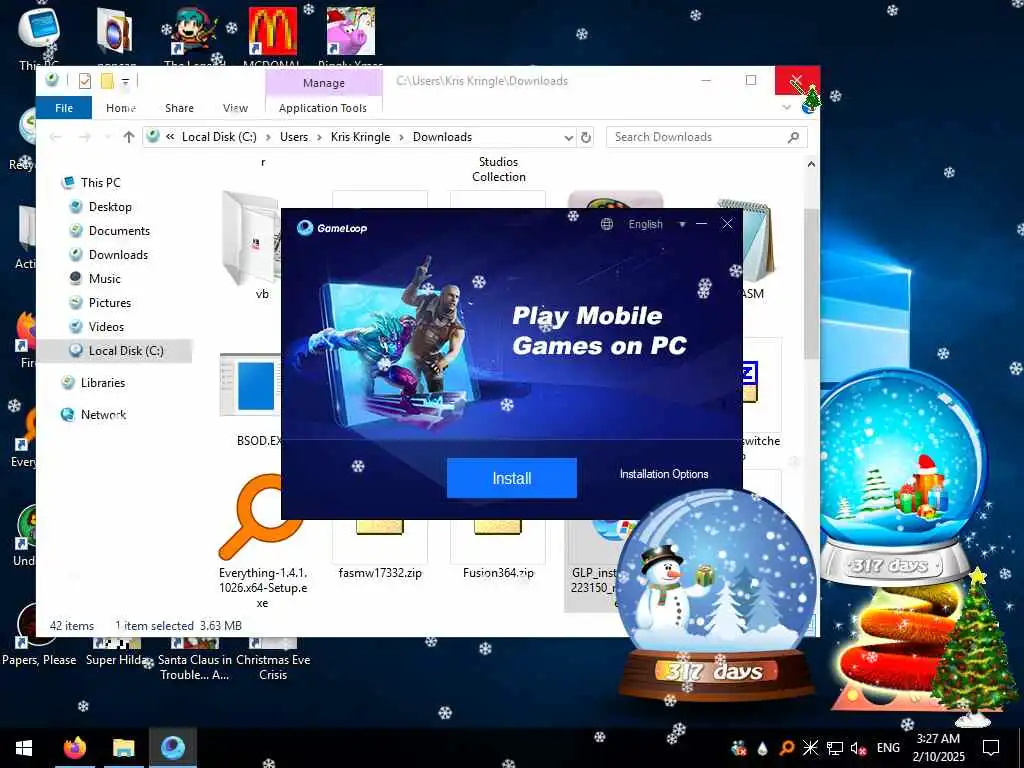
Task: Expand the Explorer ribbon chevron
Action: [x=786, y=107]
